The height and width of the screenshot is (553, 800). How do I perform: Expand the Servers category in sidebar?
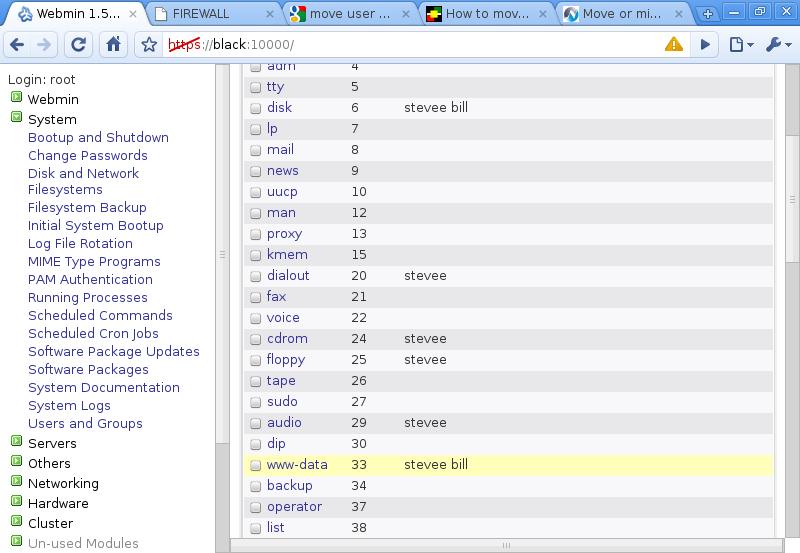click(x=17, y=443)
